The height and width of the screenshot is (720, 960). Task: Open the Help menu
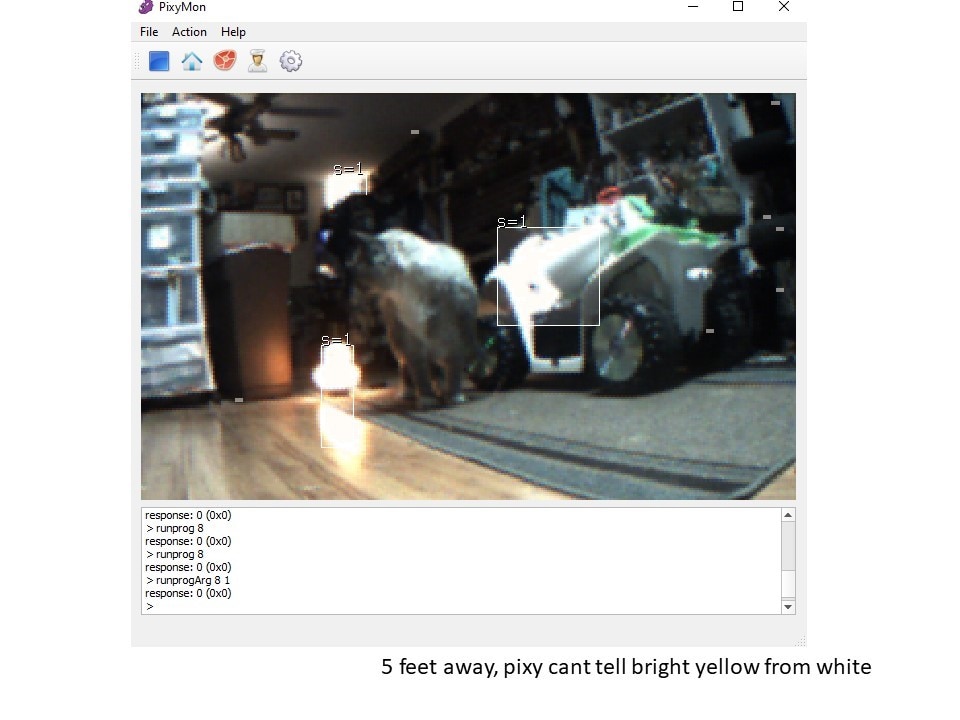(x=233, y=32)
